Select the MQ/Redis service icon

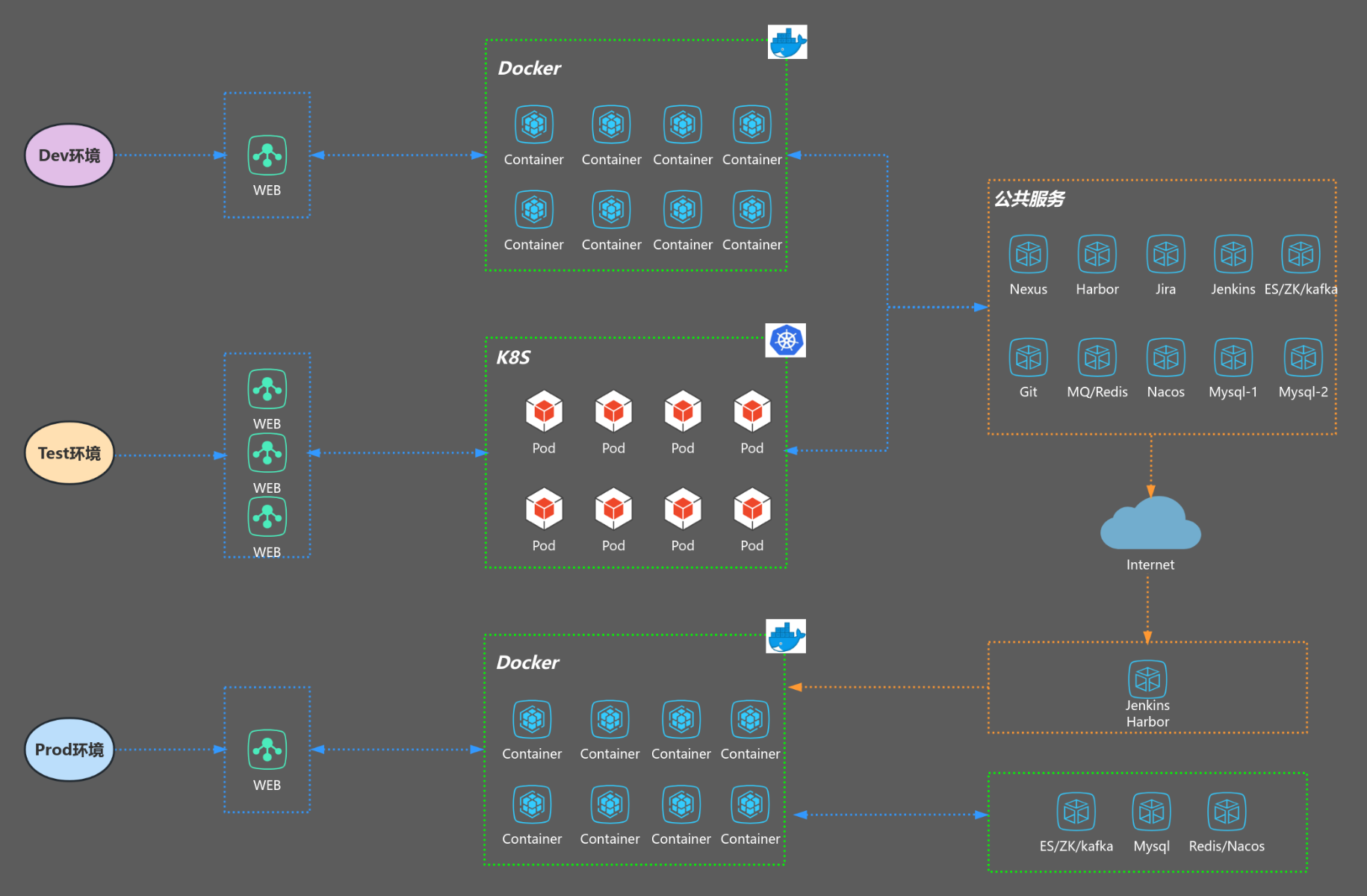1097,358
